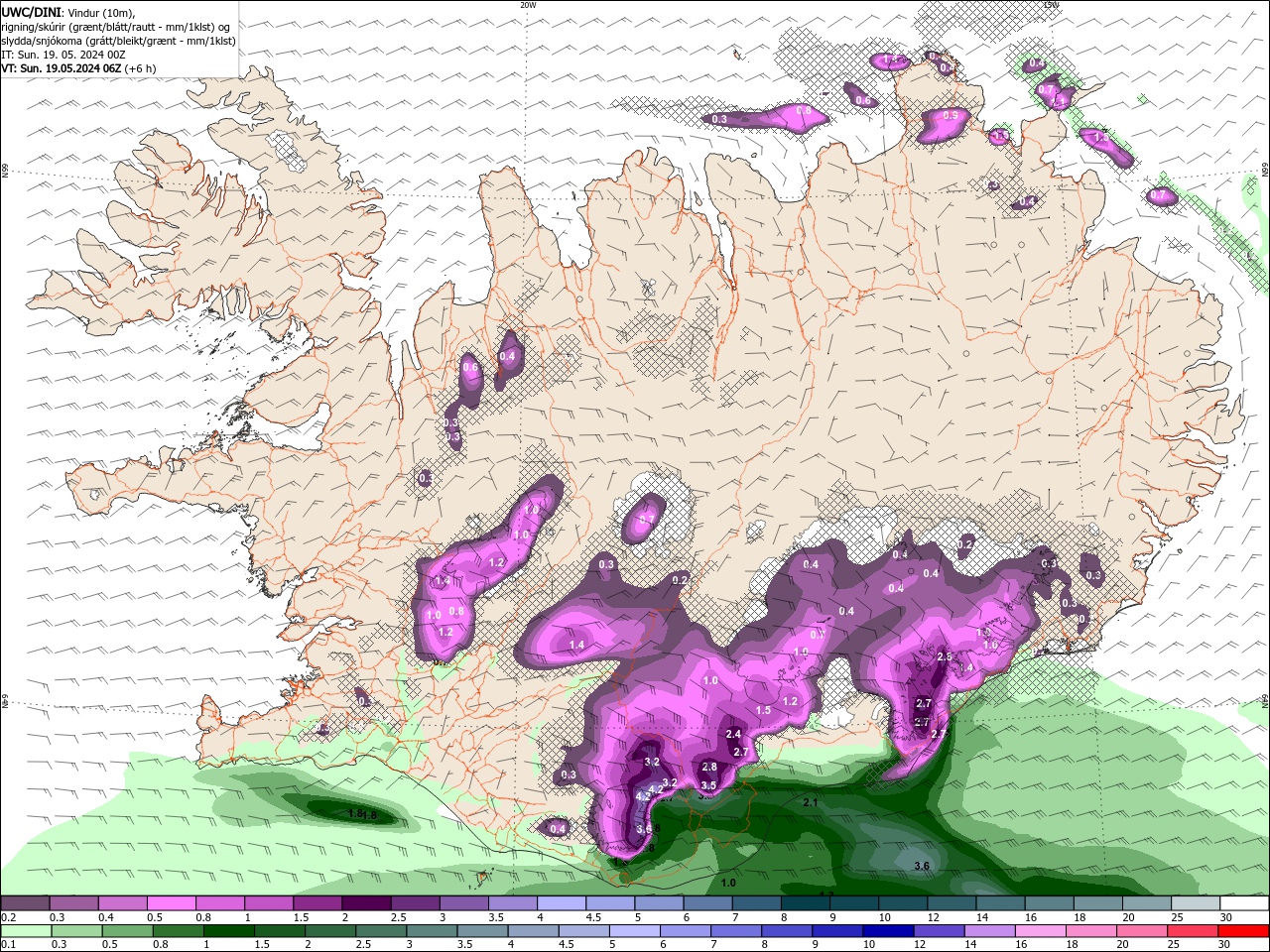Viewport: 1270px width, 952px height.
Task: Click the 0.4 swatch in upper legend row
Action: click(123, 903)
